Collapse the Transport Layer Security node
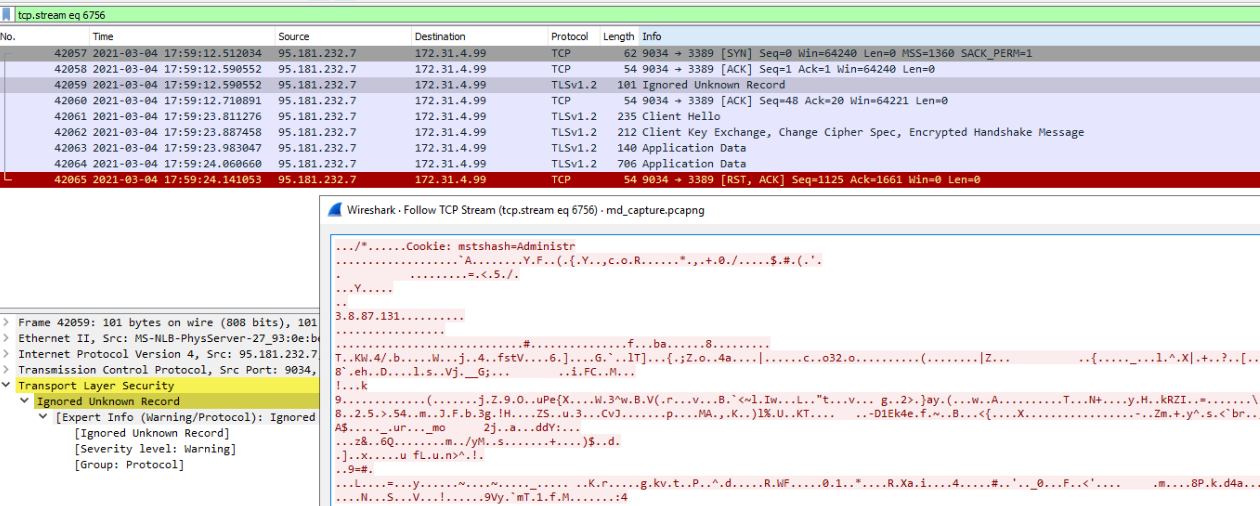This screenshot has width=1260, height=506. pyautogui.click(x=8, y=386)
